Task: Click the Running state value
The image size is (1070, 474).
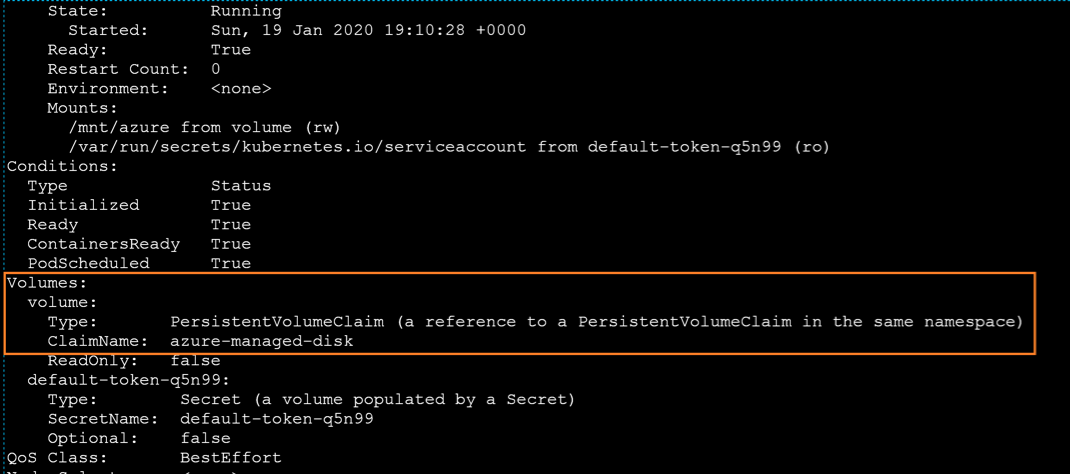Action: click(x=246, y=11)
